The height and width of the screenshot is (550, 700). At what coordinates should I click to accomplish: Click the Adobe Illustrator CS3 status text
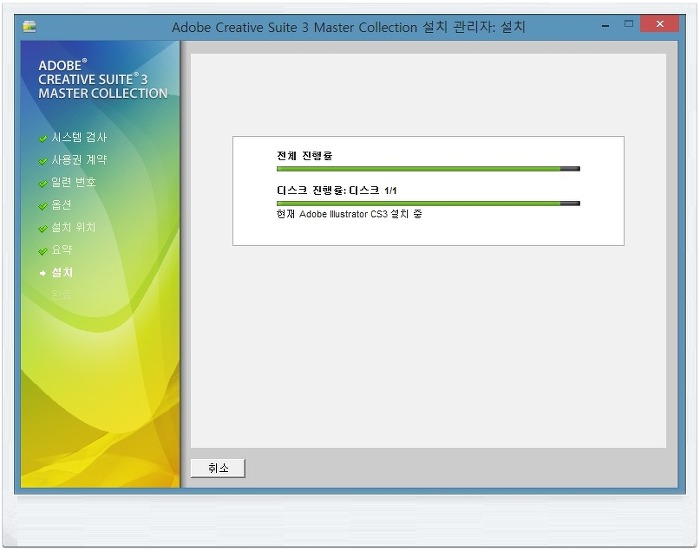point(349,214)
